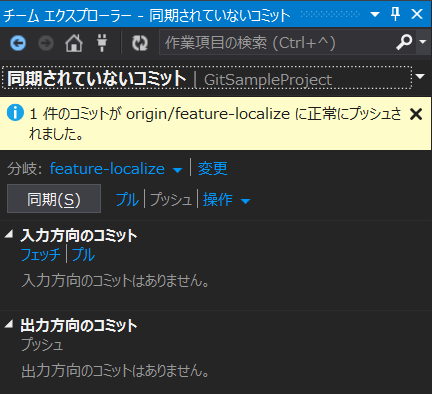Select text 出力方向のコミットはありません。
Image resolution: width=432 pixels, height=394 pixels.
click(x=115, y=371)
